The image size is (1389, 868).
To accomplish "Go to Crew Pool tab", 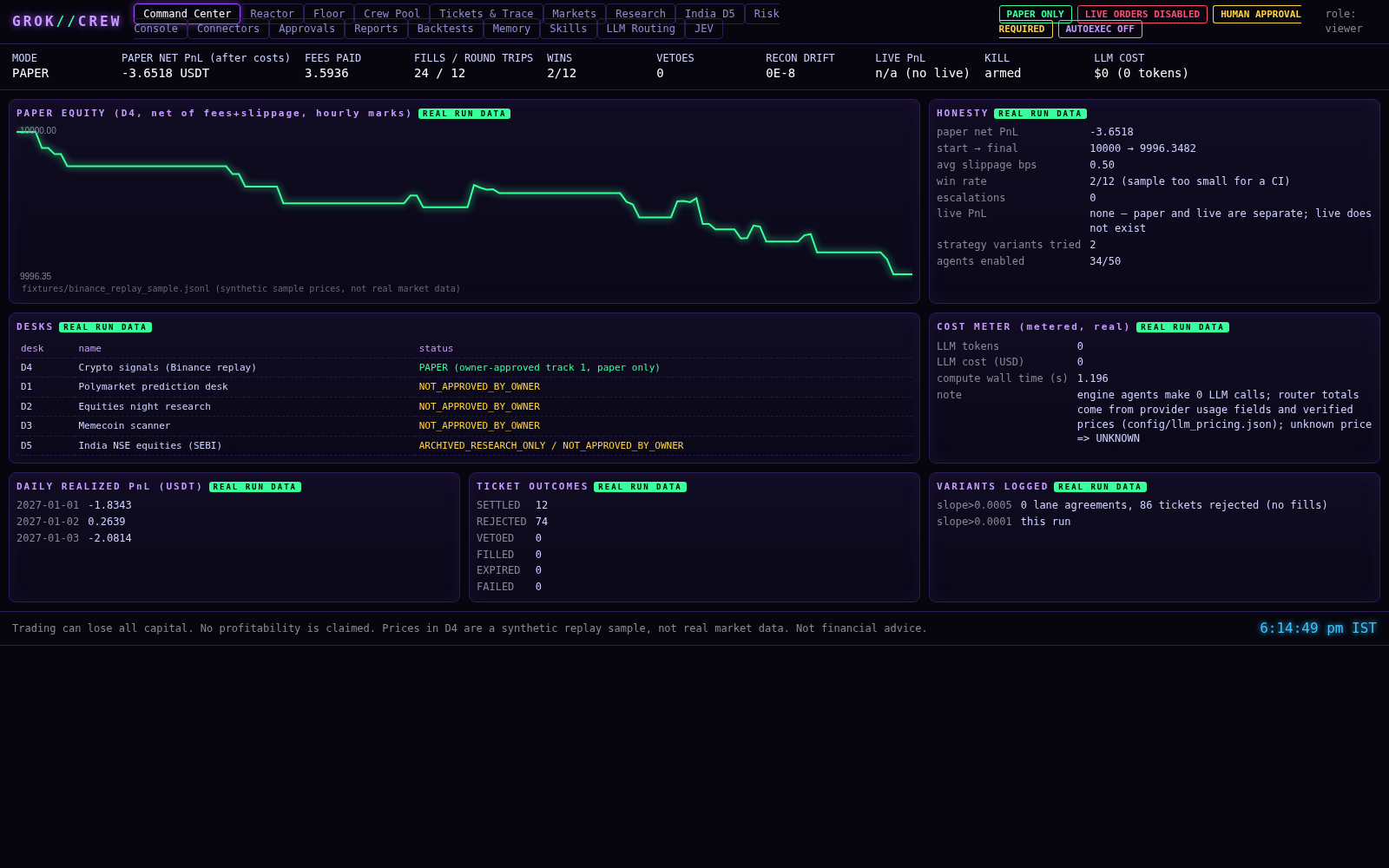I will [x=392, y=14].
